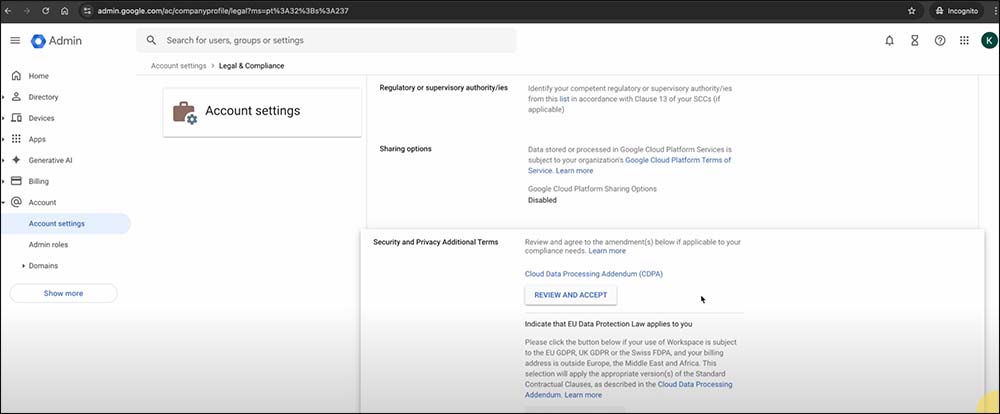Click the browser forward arrow
This screenshot has height=414, width=1000.
coord(27,11)
